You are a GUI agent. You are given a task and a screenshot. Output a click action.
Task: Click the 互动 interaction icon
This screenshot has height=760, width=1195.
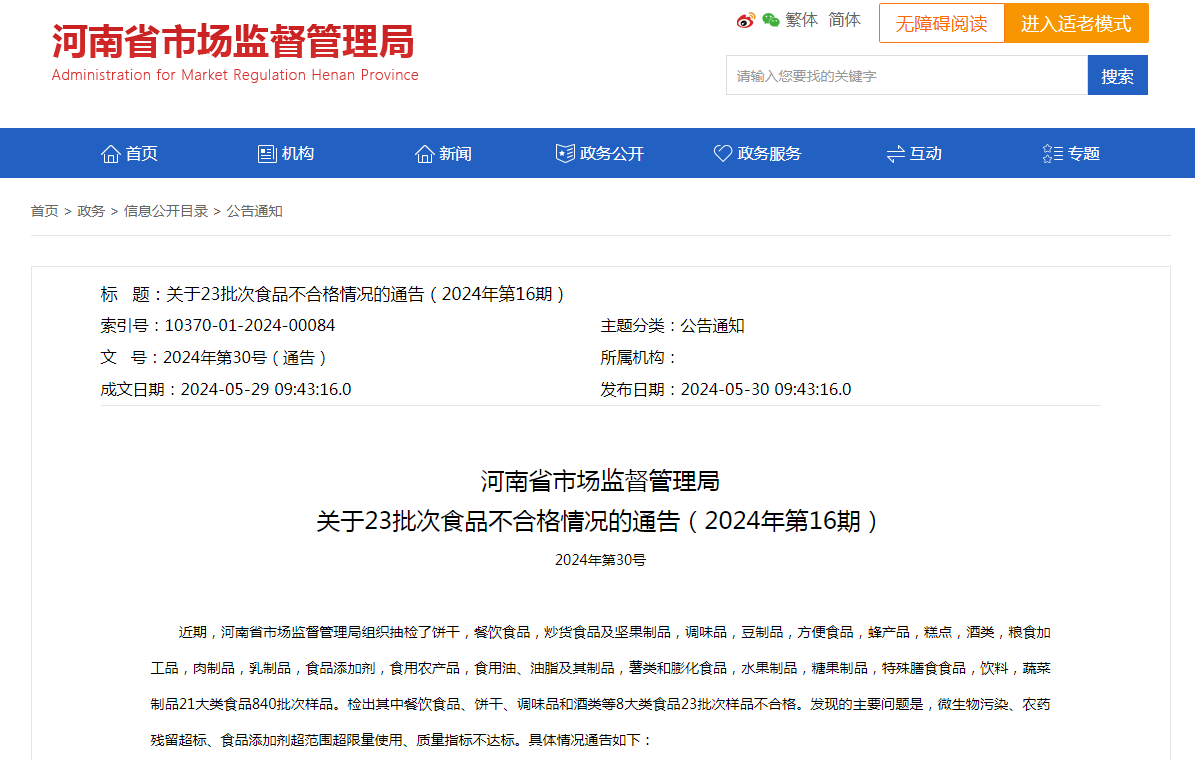pyautogui.click(x=895, y=153)
